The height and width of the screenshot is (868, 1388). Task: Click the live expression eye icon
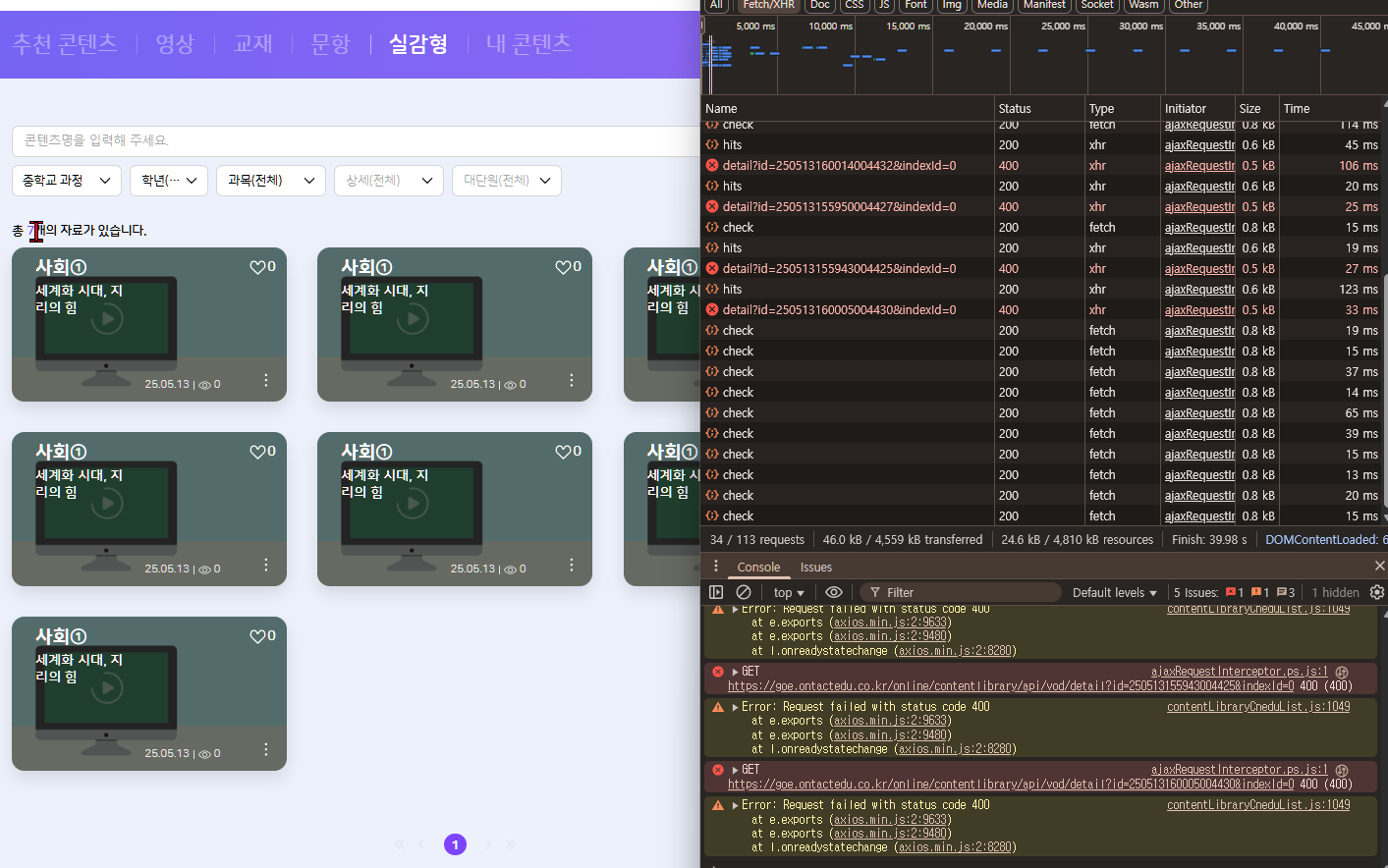[833, 592]
